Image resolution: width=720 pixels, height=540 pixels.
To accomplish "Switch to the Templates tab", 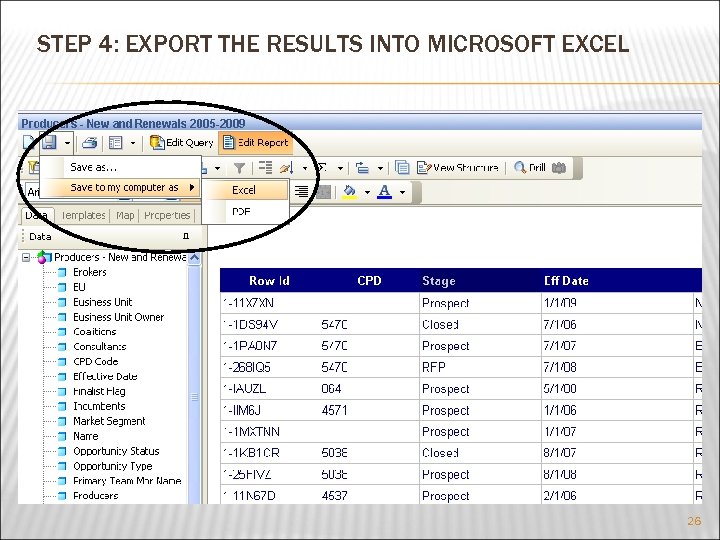I will [x=84, y=215].
